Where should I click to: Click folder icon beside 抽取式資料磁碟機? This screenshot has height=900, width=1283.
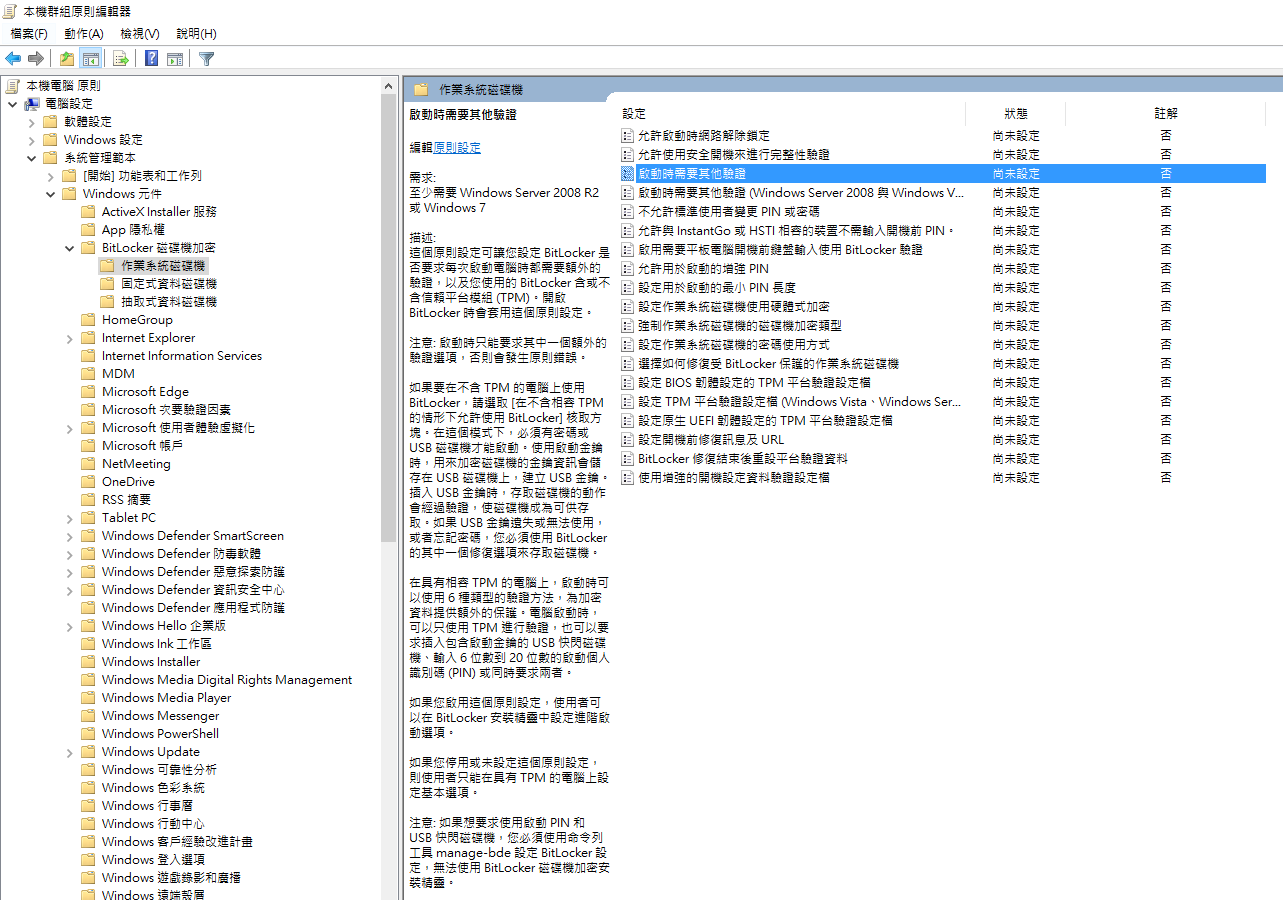[x=108, y=302]
